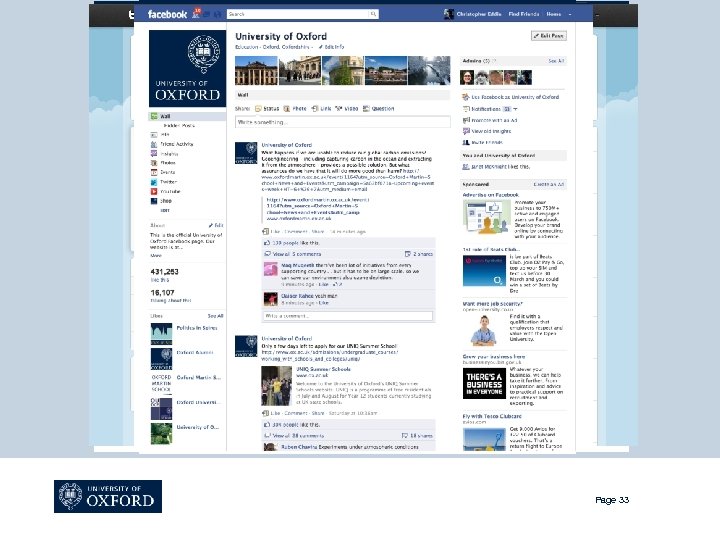Viewport: 720px width, 540px height.
Task: Click See All beside Admins
Action: pyautogui.click(x=556, y=61)
